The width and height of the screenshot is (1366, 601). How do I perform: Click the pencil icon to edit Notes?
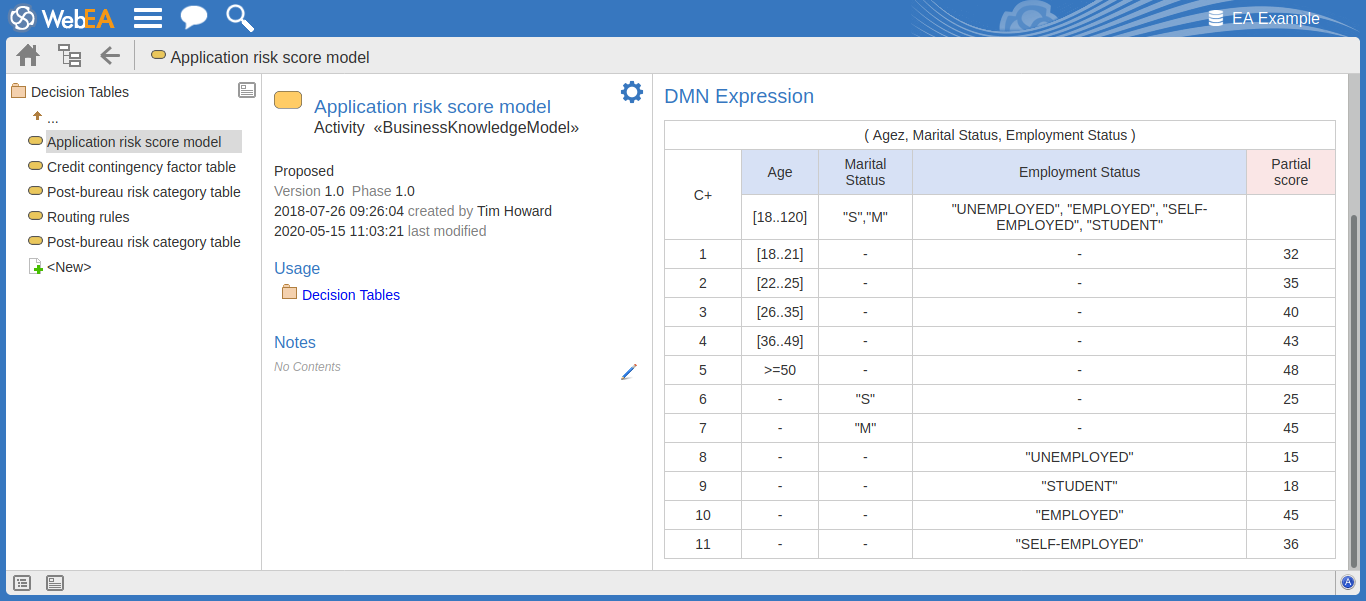629,372
